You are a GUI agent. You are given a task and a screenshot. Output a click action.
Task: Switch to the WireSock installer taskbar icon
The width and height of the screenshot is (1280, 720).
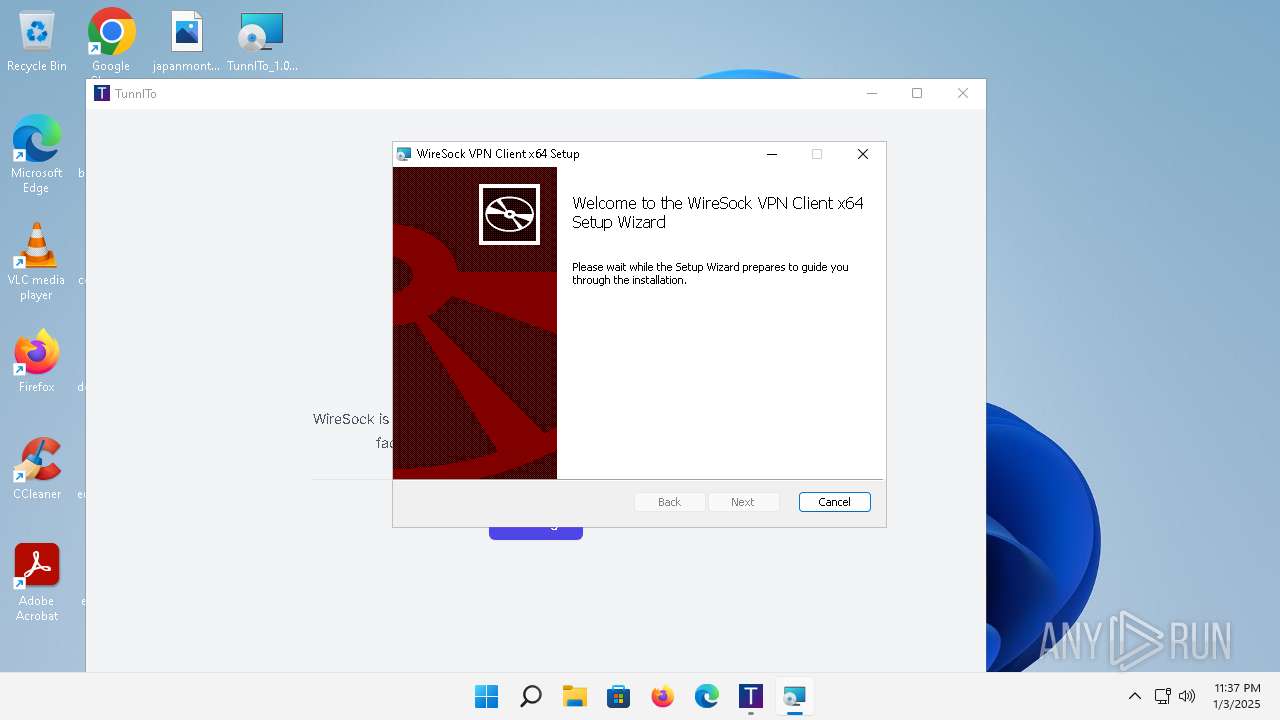point(795,696)
